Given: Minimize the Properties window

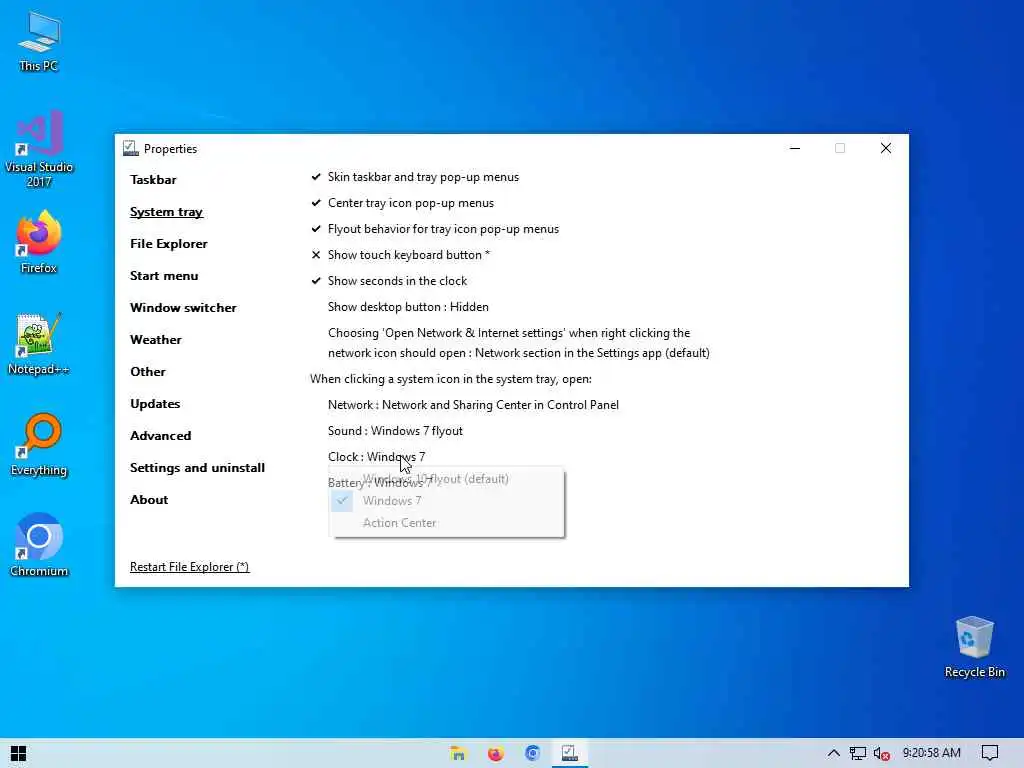Looking at the screenshot, I should [795, 148].
